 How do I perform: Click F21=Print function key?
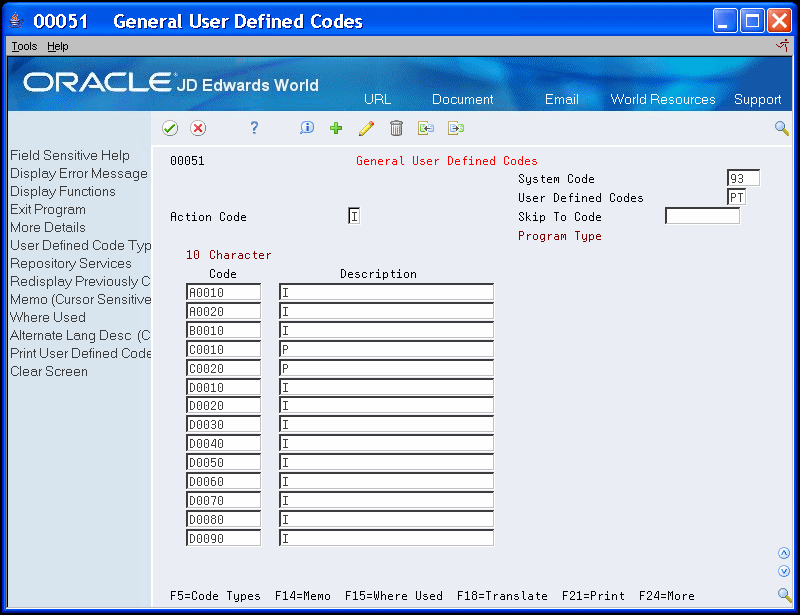(593, 596)
